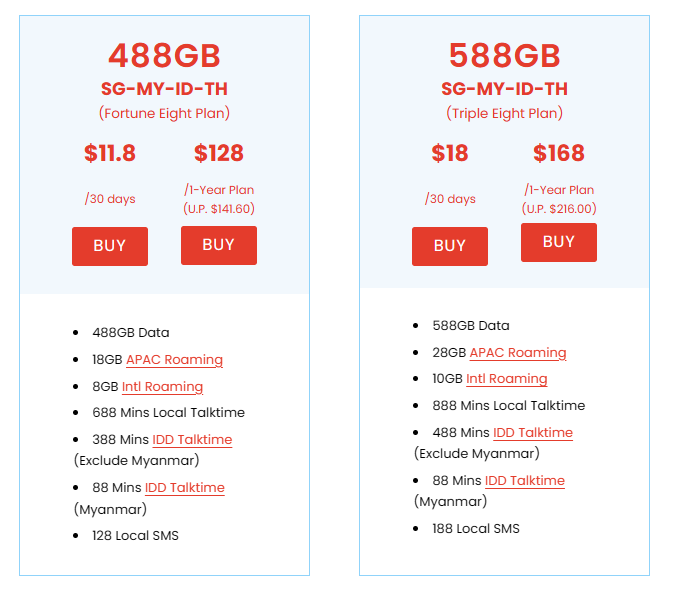This screenshot has height=590, width=674.
Task: Open APAC Roaming link under 18GB
Action: click(175, 360)
